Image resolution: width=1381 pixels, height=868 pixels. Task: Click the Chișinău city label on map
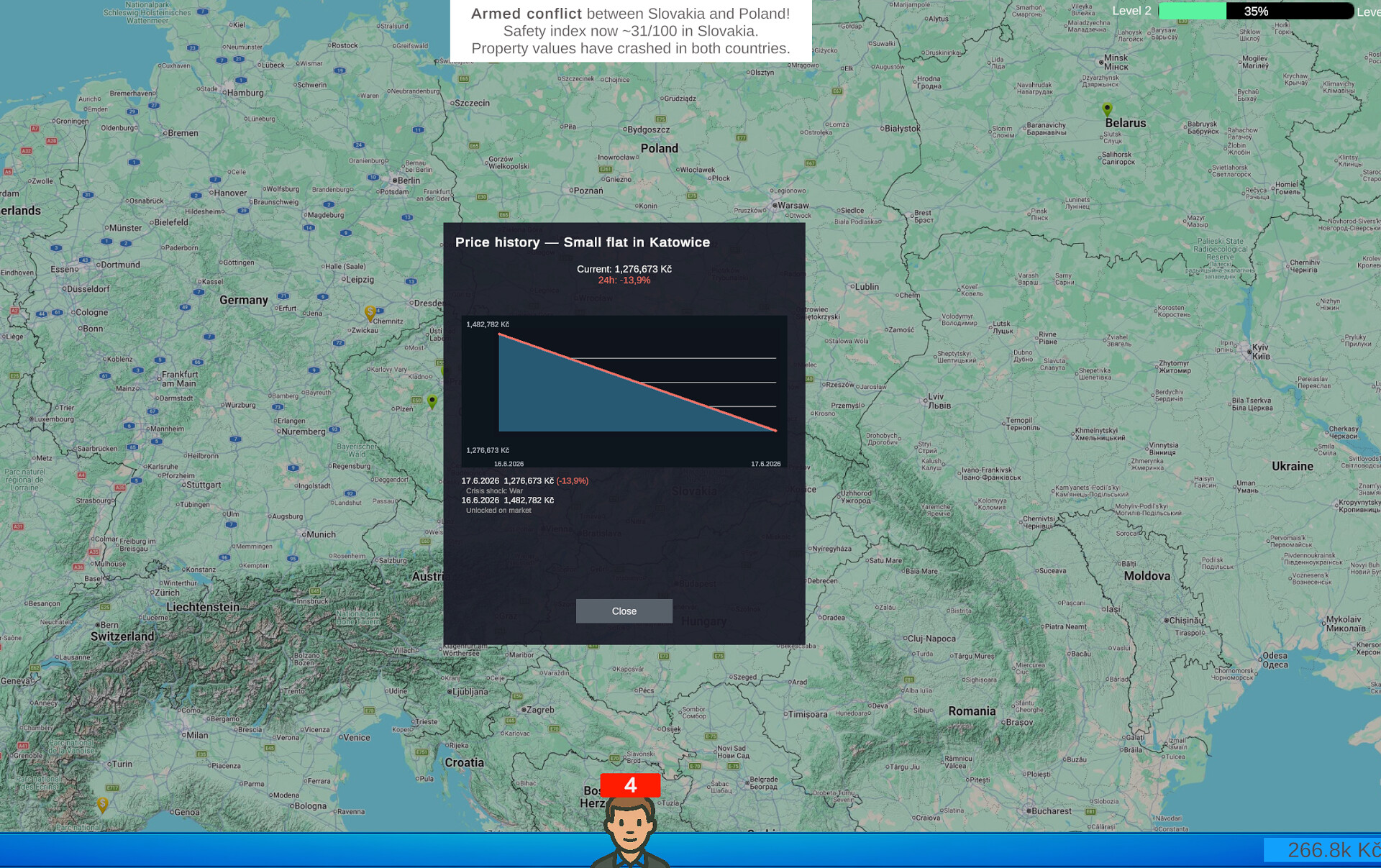1185,620
